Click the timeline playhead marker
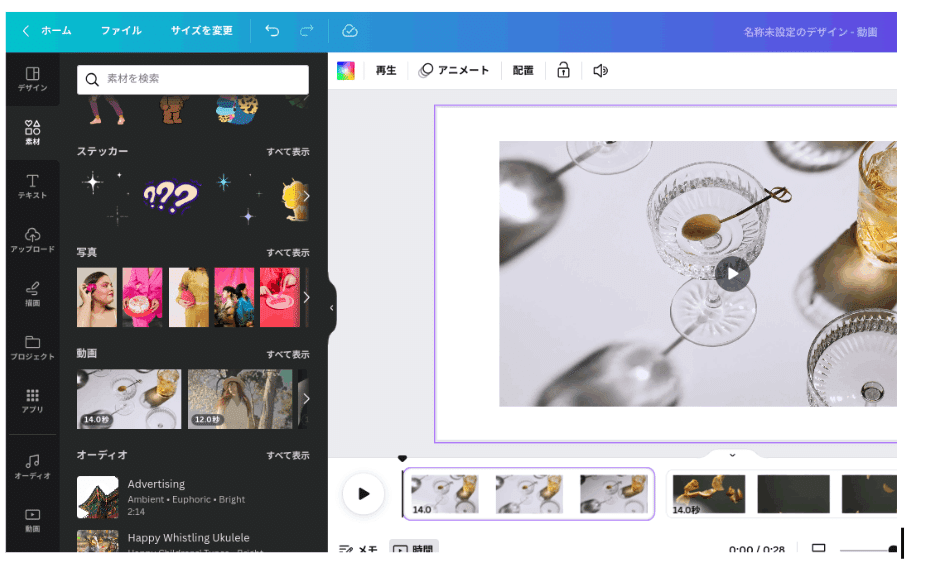Image resolution: width=929 pixels, height=561 pixels. pos(402,459)
